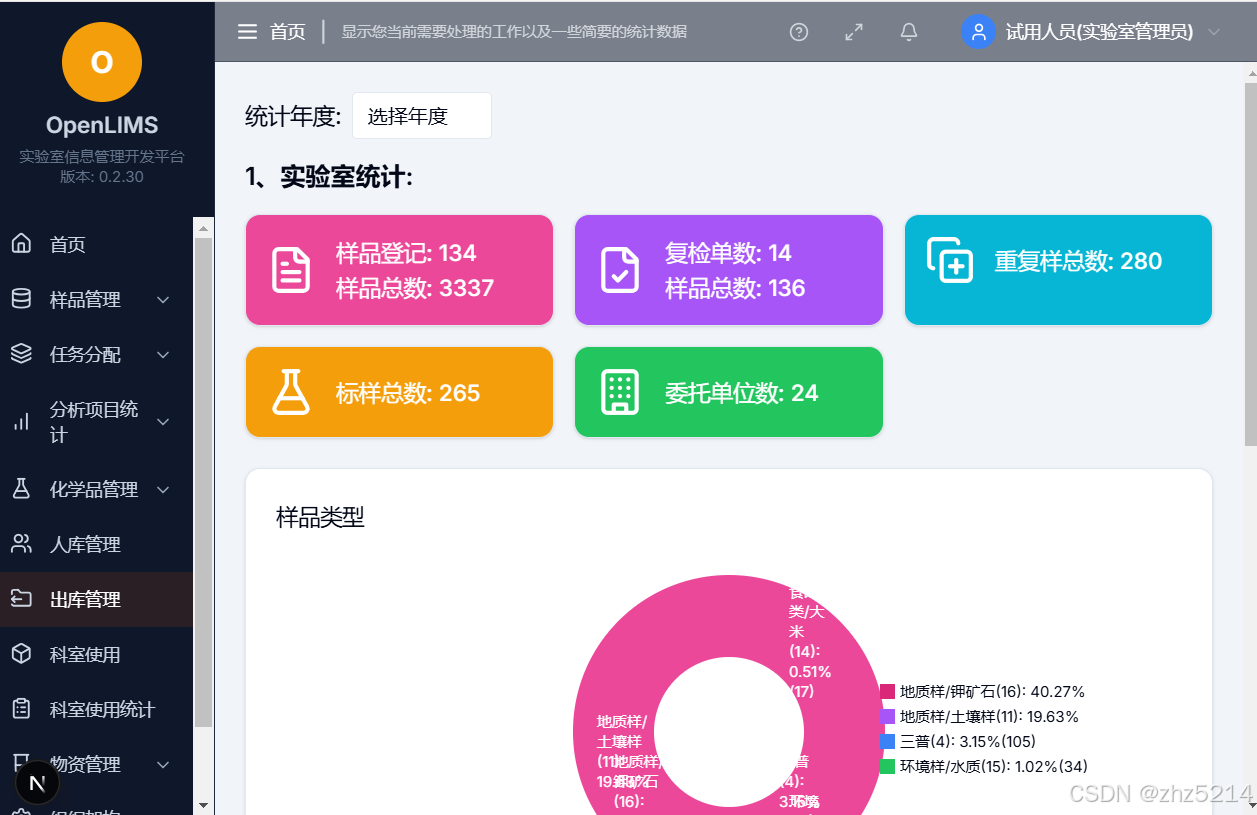The image size is (1257, 815).
Task: Click the 版本: 0.2.30 version text
Action: point(101,177)
